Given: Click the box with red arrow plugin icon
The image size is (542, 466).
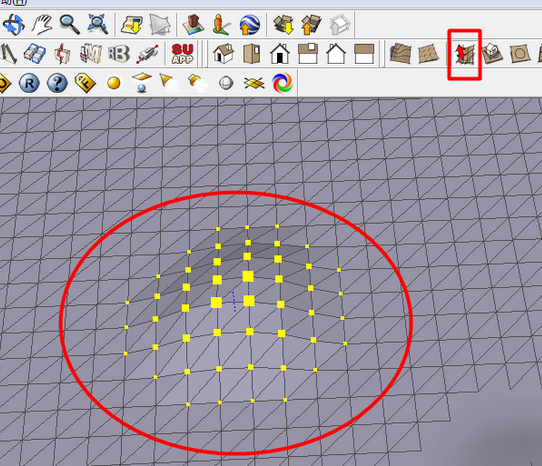Looking at the screenshot, I should point(63,54).
